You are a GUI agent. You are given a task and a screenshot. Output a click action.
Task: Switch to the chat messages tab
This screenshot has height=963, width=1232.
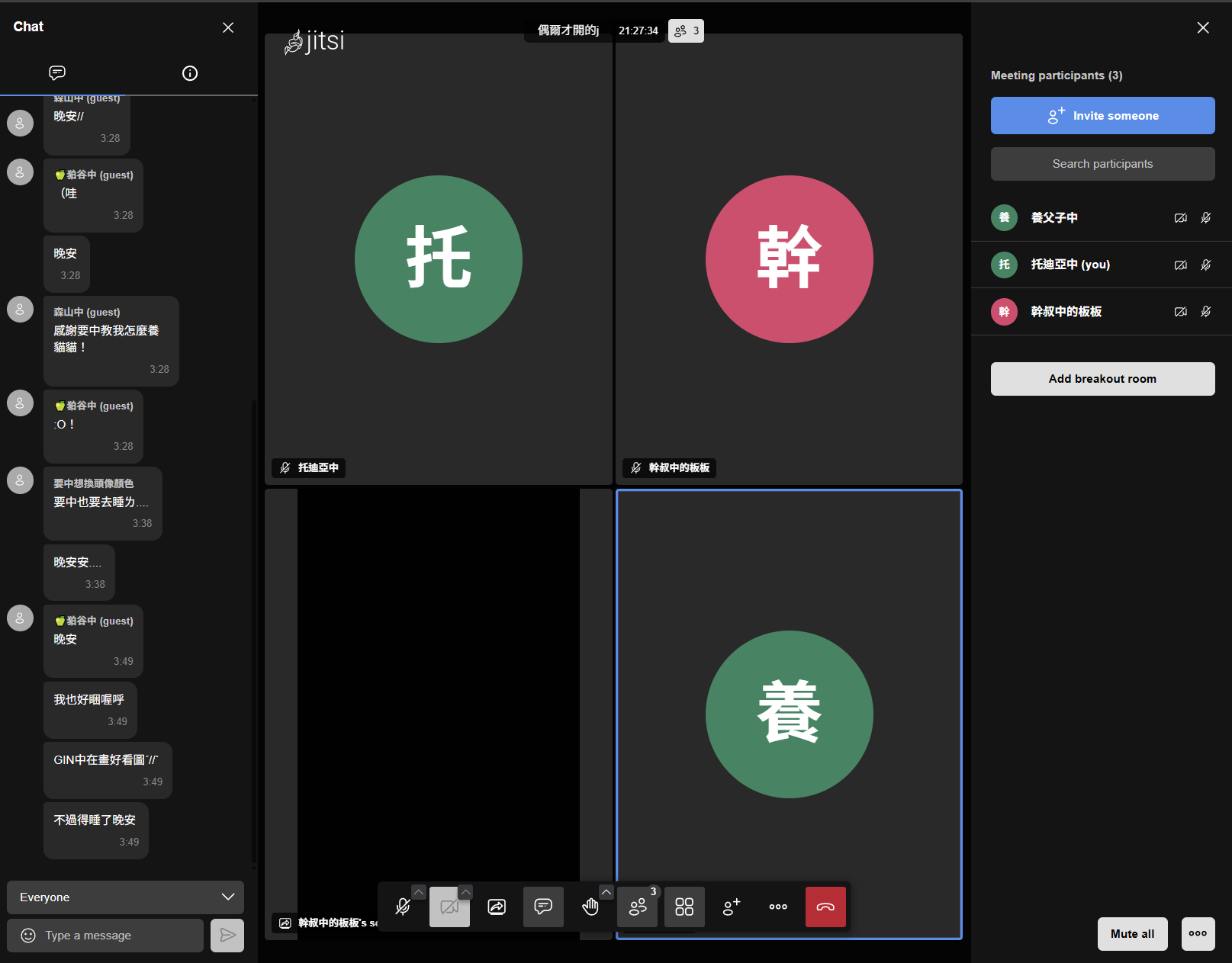(x=57, y=73)
